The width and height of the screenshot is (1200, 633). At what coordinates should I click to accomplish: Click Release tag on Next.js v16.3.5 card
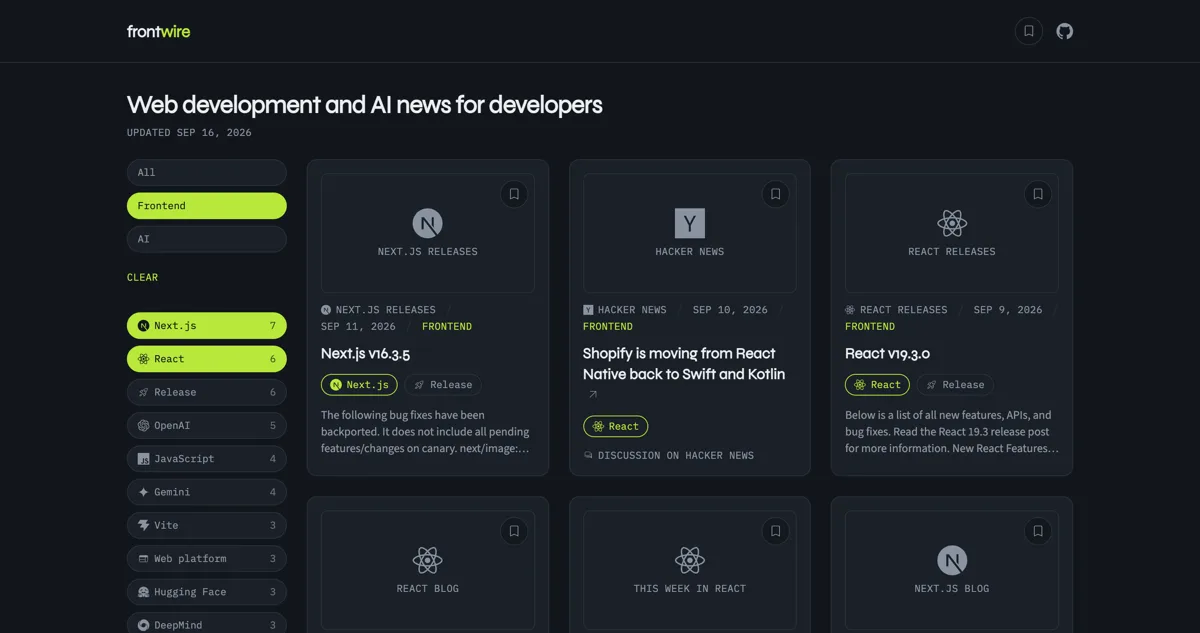[443, 384]
